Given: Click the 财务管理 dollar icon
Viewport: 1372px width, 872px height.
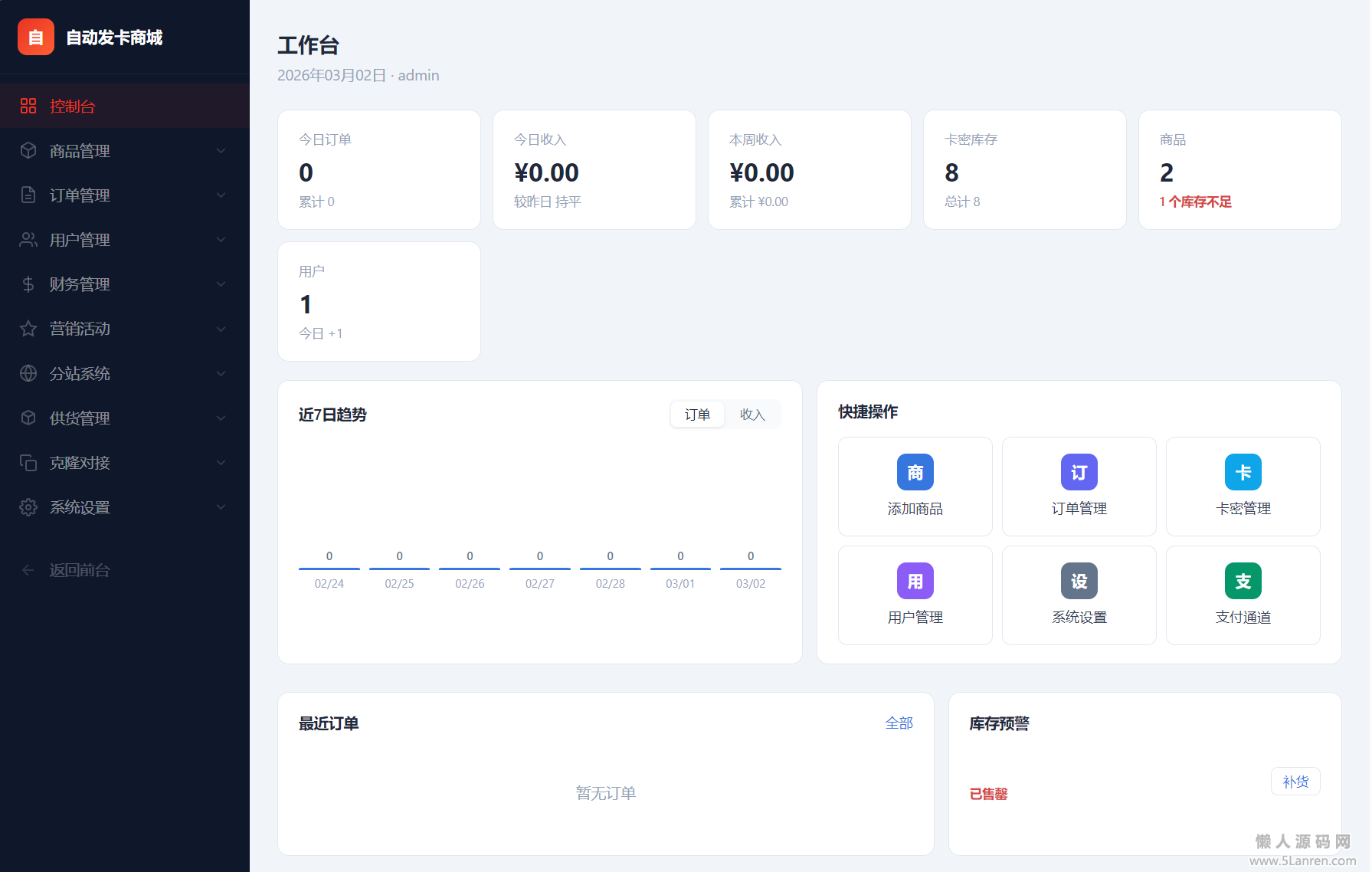Looking at the screenshot, I should tap(28, 284).
